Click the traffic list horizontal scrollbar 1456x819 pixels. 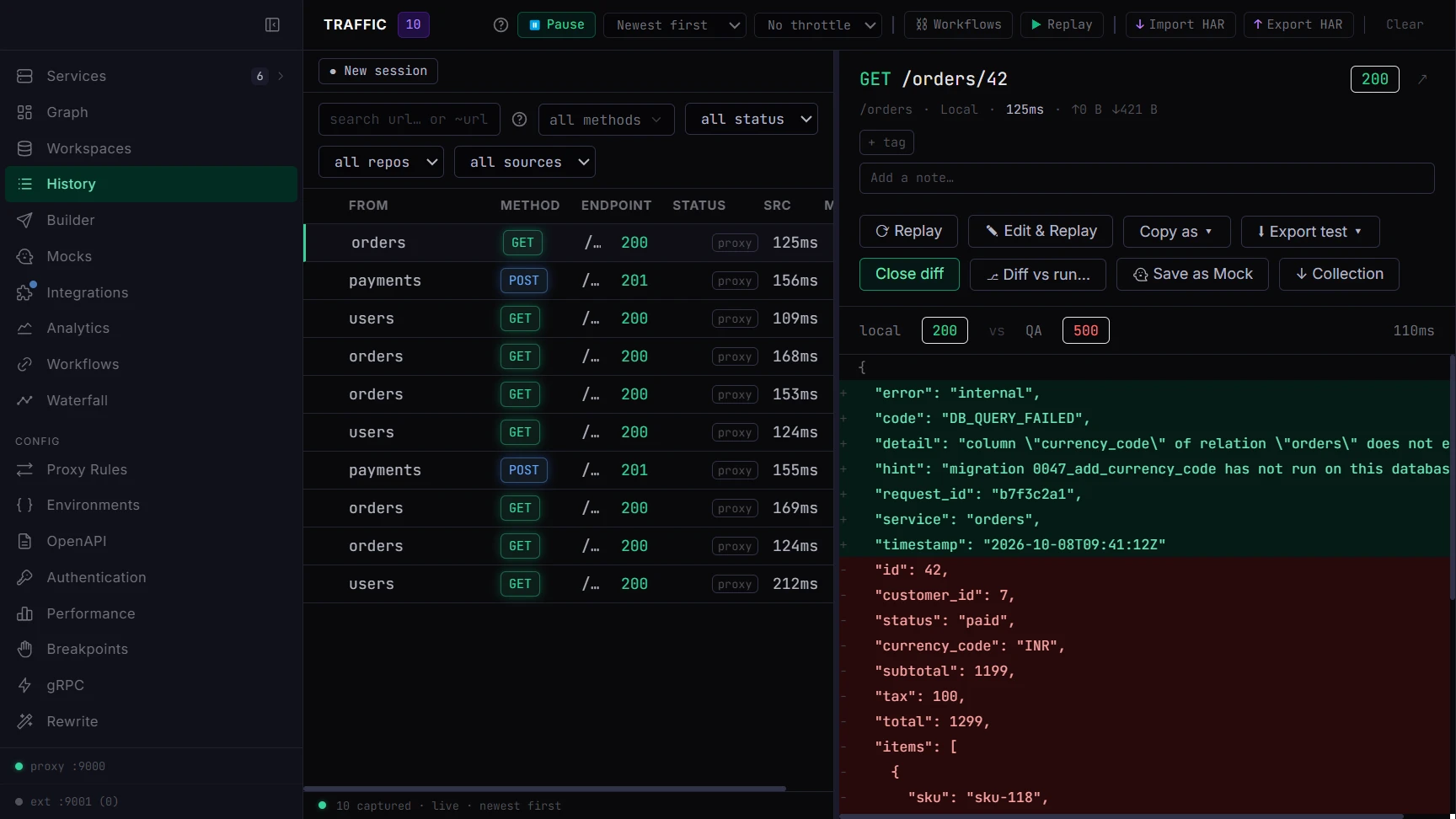pos(544,789)
